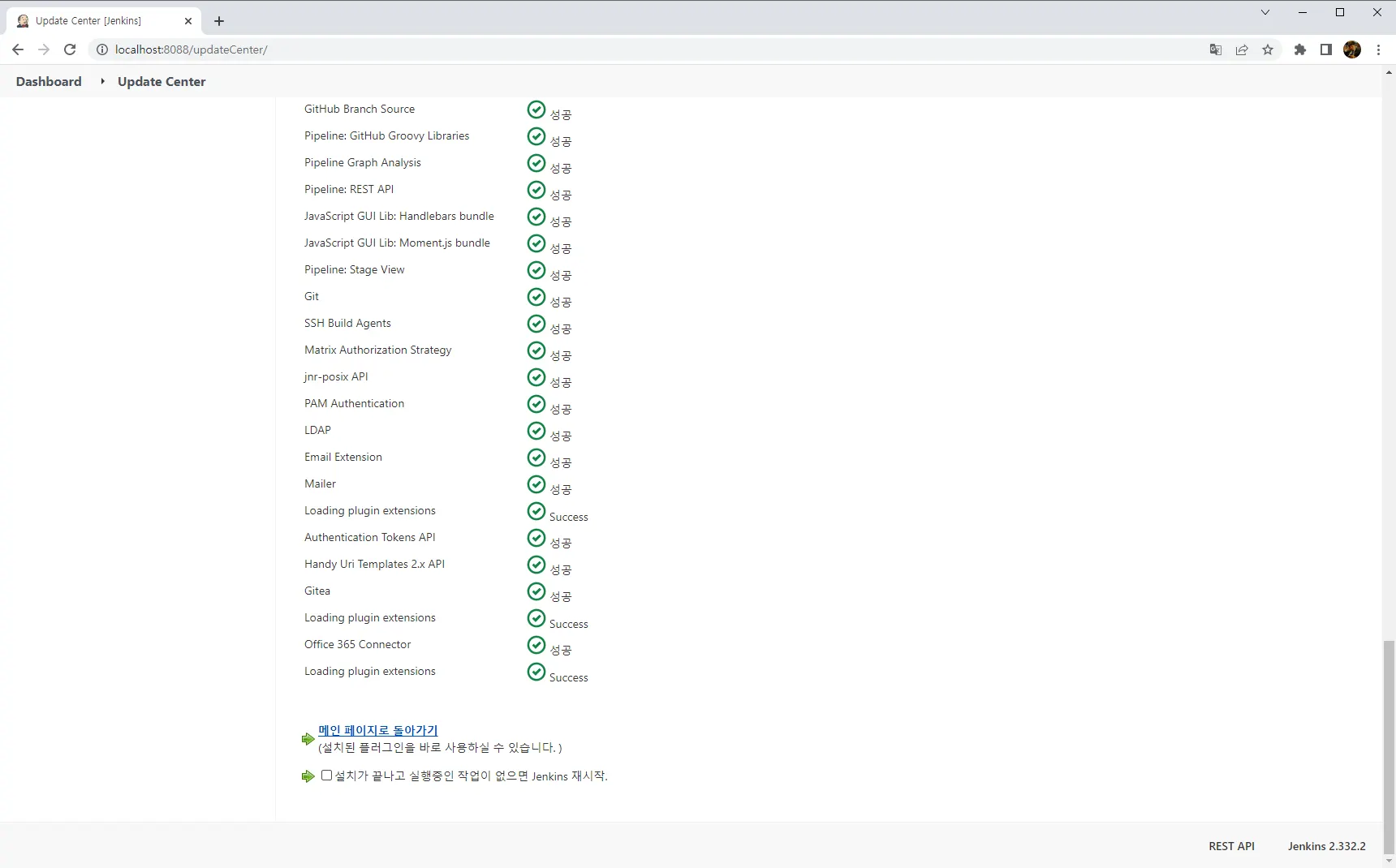Image resolution: width=1396 pixels, height=868 pixels.
Task: Open a new browser tab
Action: point(219,21)
